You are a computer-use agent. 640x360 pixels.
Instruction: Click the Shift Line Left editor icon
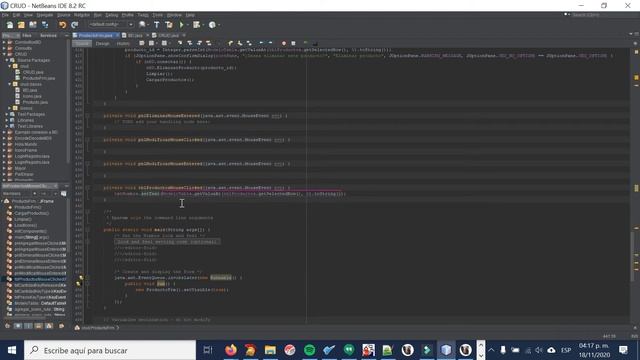point(262,43)
